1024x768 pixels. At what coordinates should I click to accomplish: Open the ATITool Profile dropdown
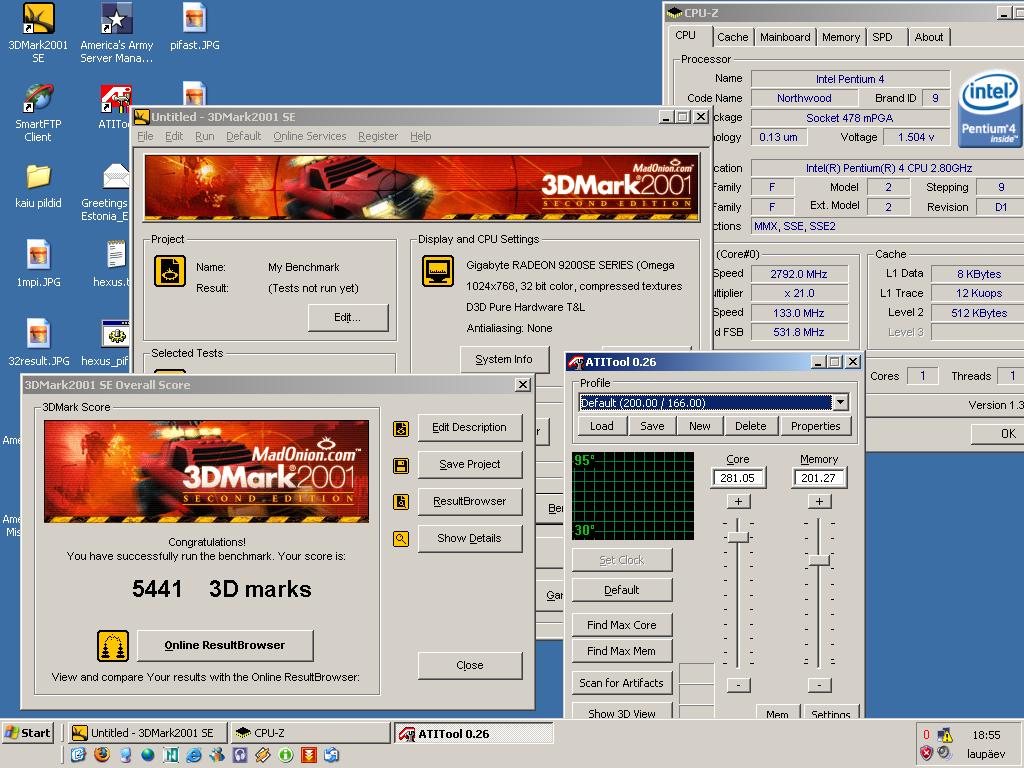point(840,402)
